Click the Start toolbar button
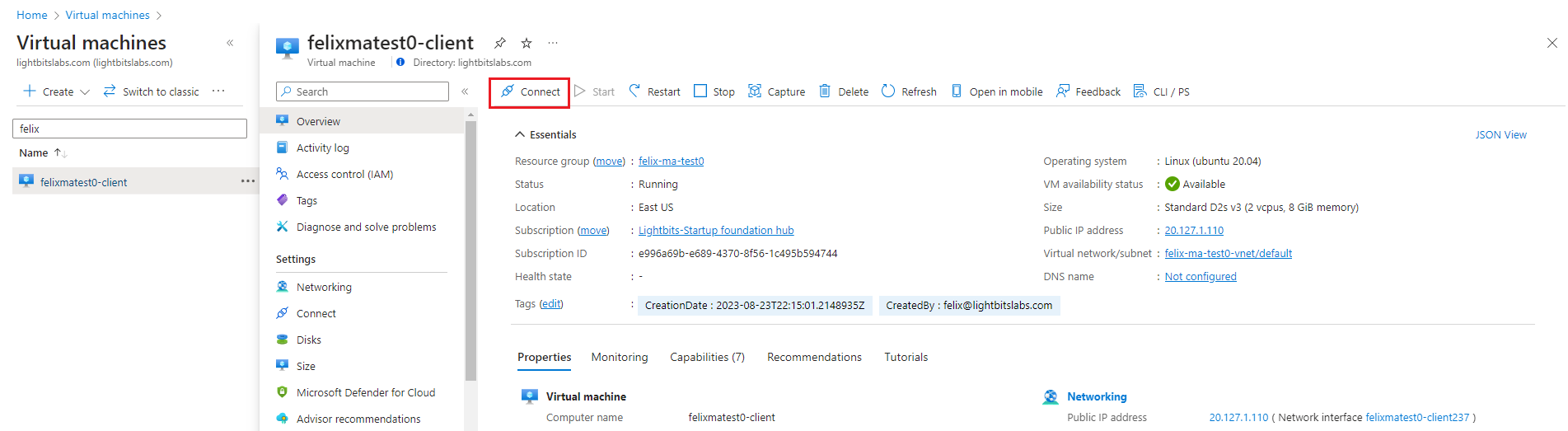The height and width of the screenshot is (431, 1568). [x=595, y=91]
